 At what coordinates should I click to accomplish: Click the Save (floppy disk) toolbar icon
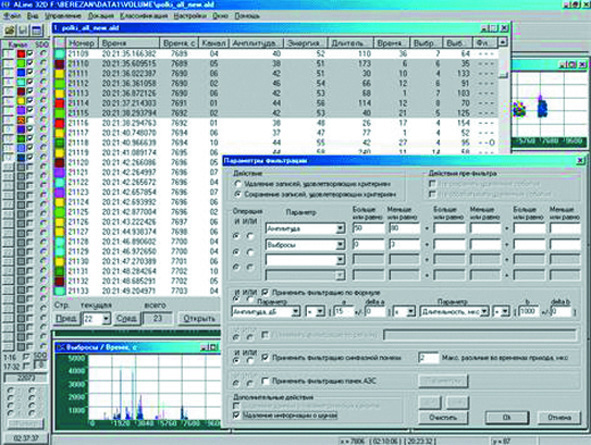click(x=23, y=30)
